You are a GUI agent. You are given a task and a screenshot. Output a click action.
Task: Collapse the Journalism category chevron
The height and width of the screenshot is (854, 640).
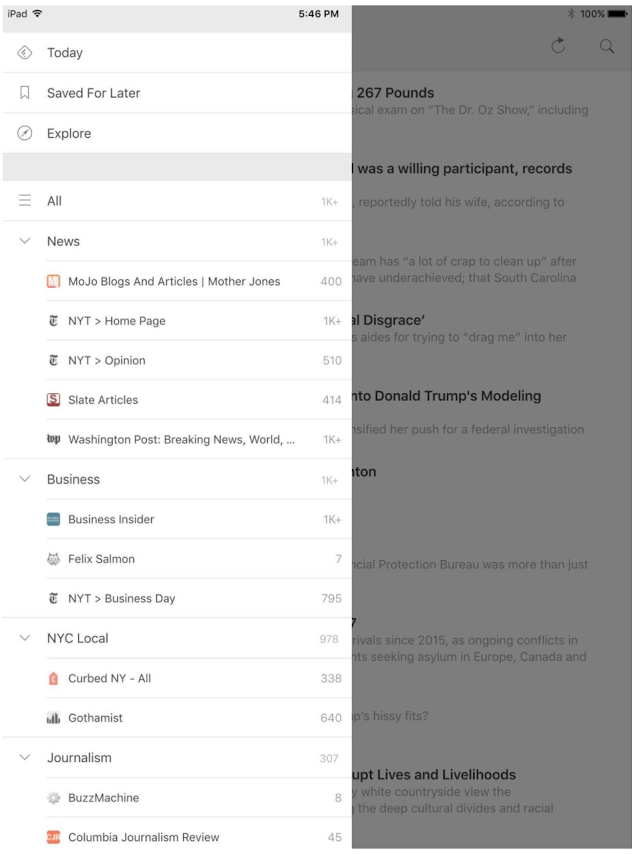25,758
